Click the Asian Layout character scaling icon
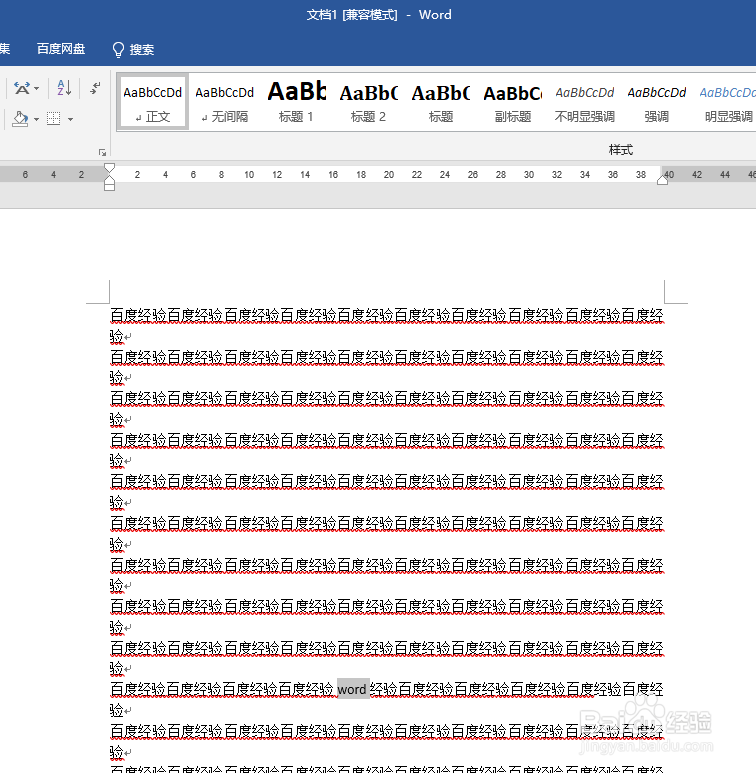 [x=22, y=88]
